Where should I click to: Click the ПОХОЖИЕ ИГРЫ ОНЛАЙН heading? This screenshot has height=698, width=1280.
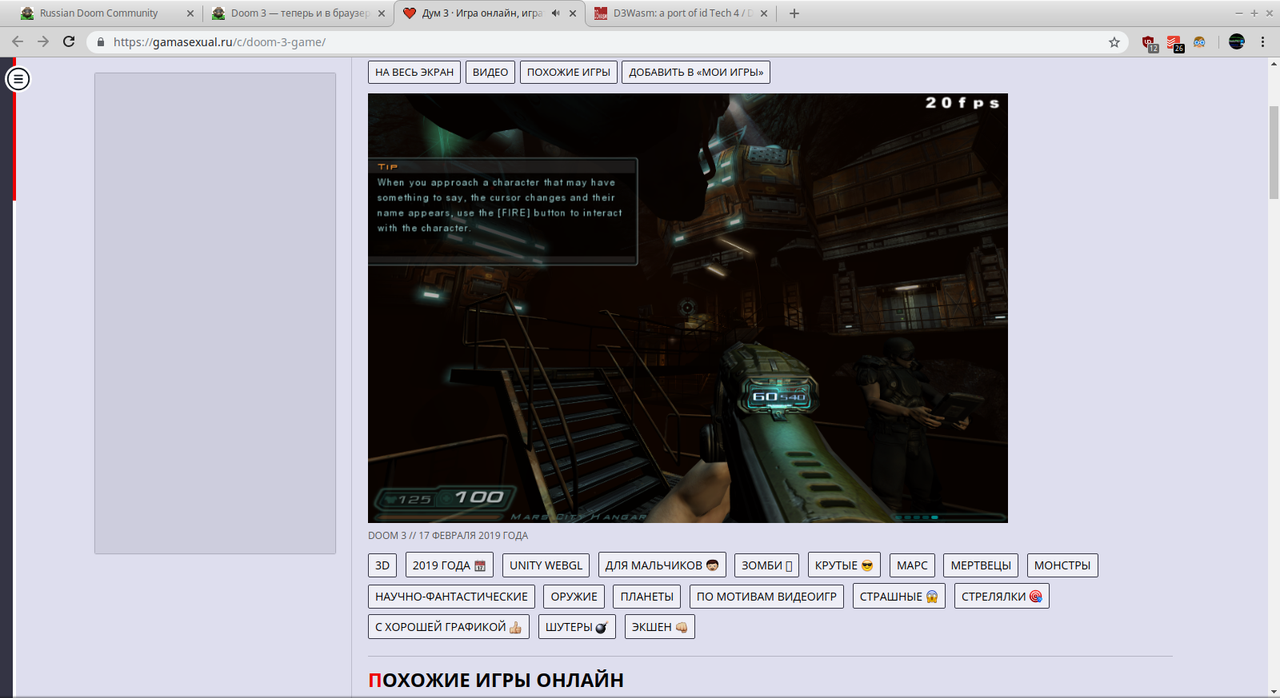pyautogui.click(x=496, y=681)
